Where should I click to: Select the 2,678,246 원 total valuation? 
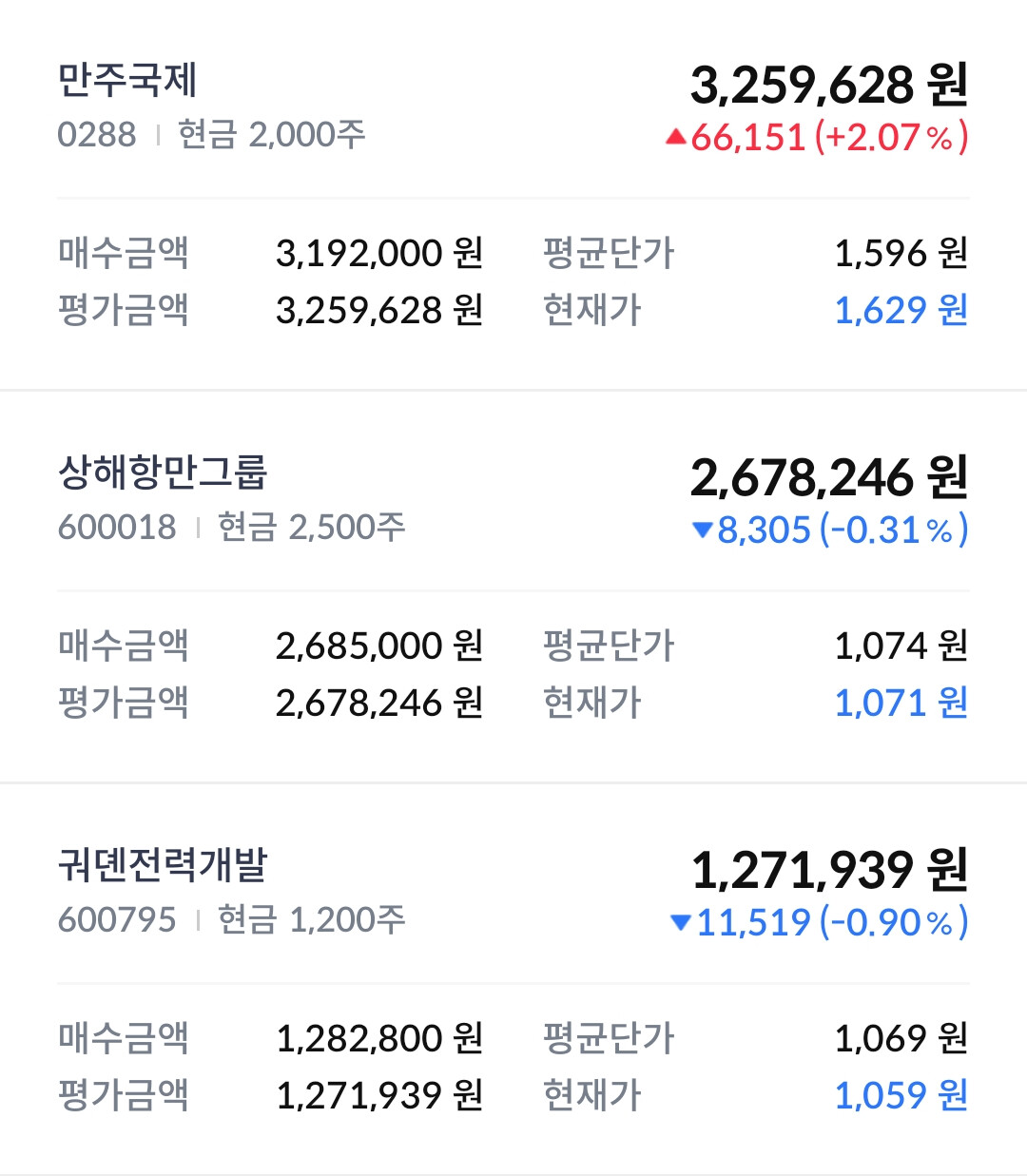(829, 477)
